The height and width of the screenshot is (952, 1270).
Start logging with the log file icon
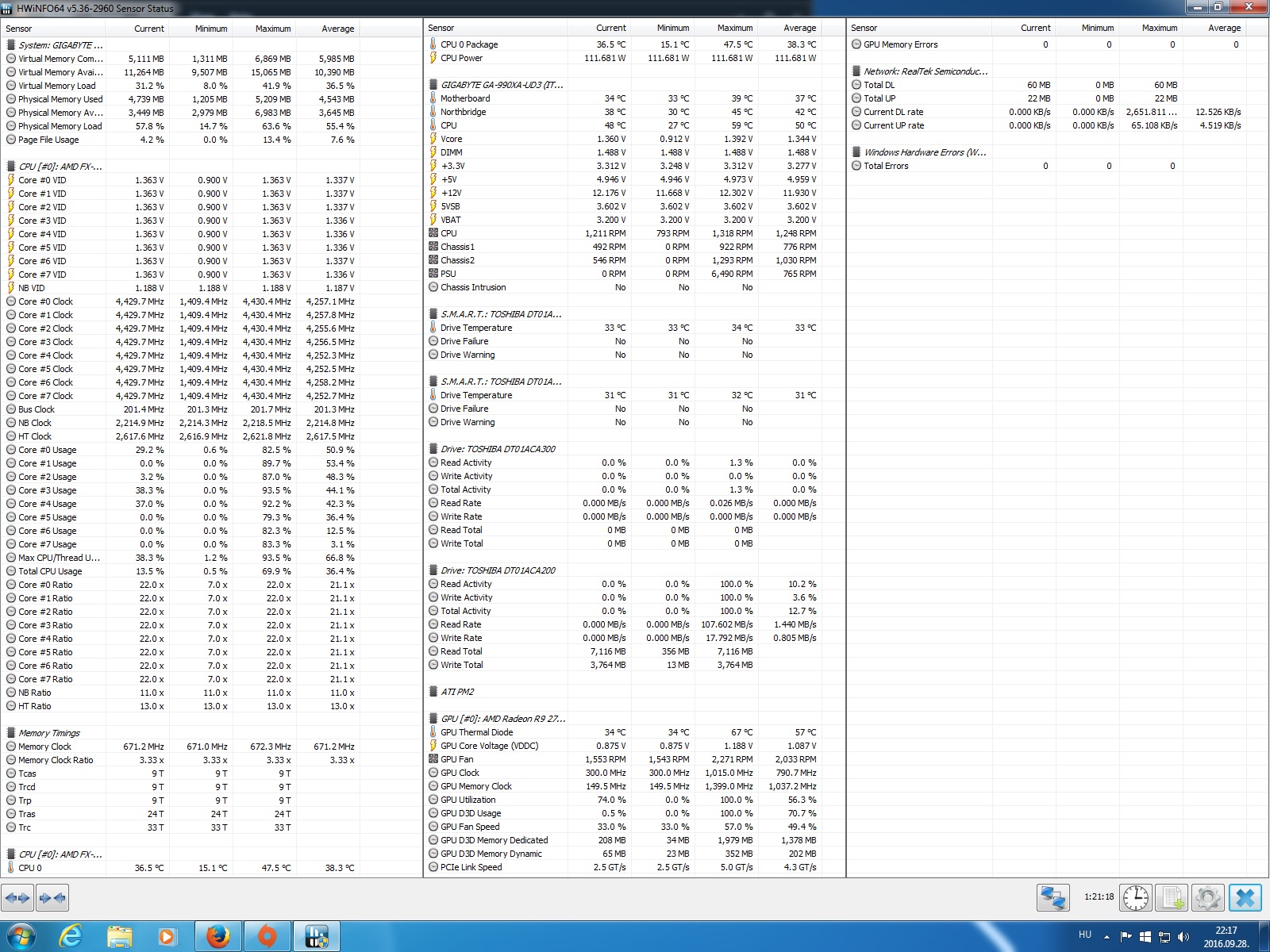pyautogui.click(x=1172, y=897)
